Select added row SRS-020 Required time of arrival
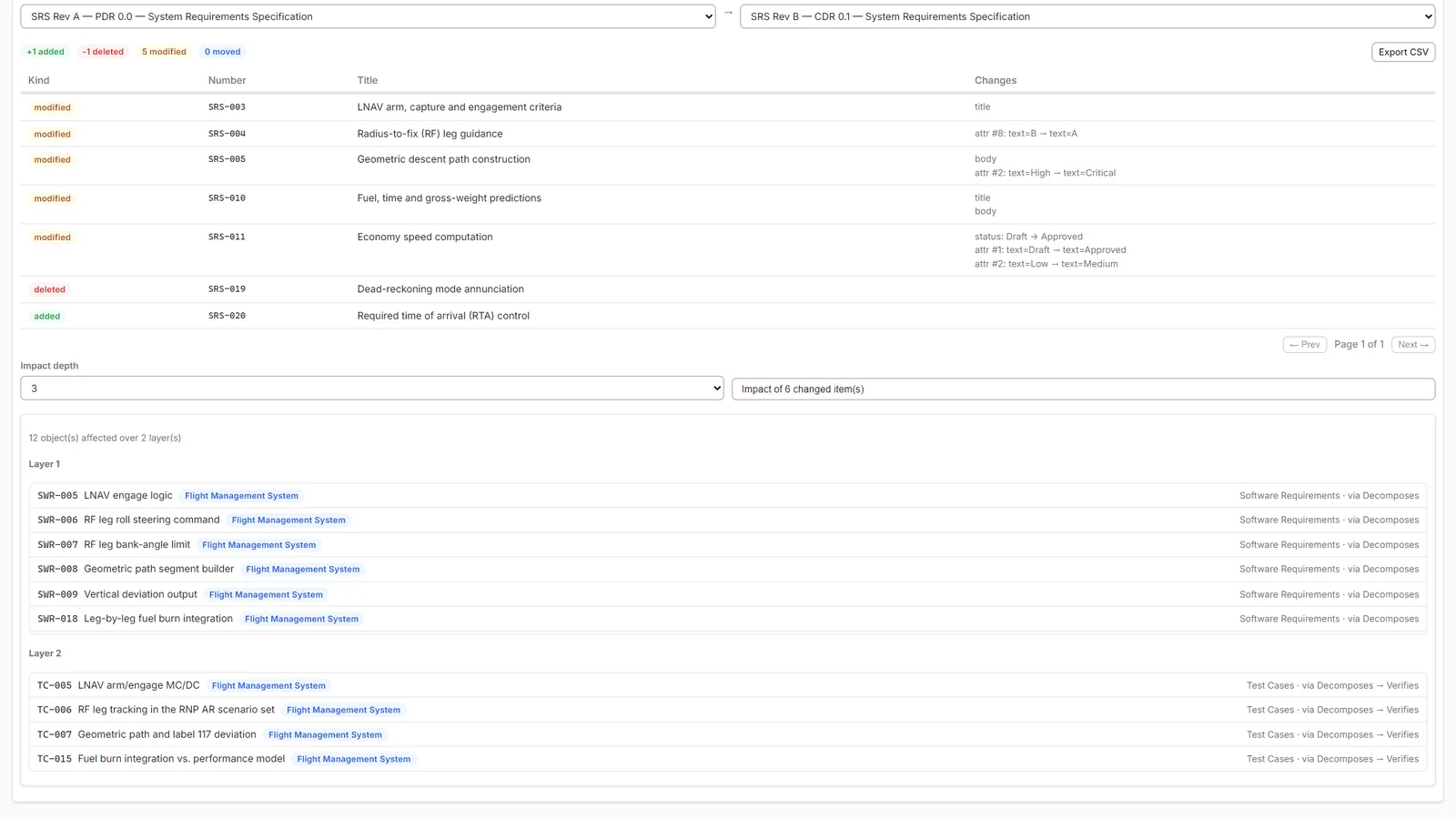This screenshot has width=1456, height=819. [728, 316]
